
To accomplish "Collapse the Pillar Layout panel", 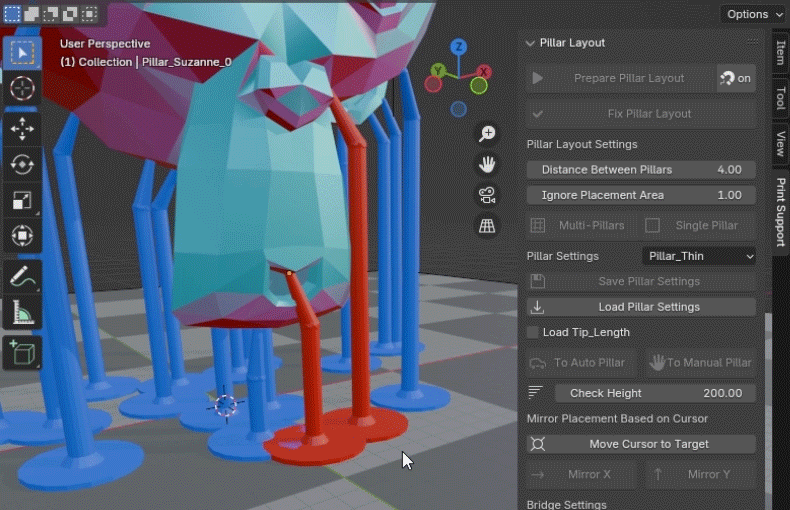I will coord(530,43).
